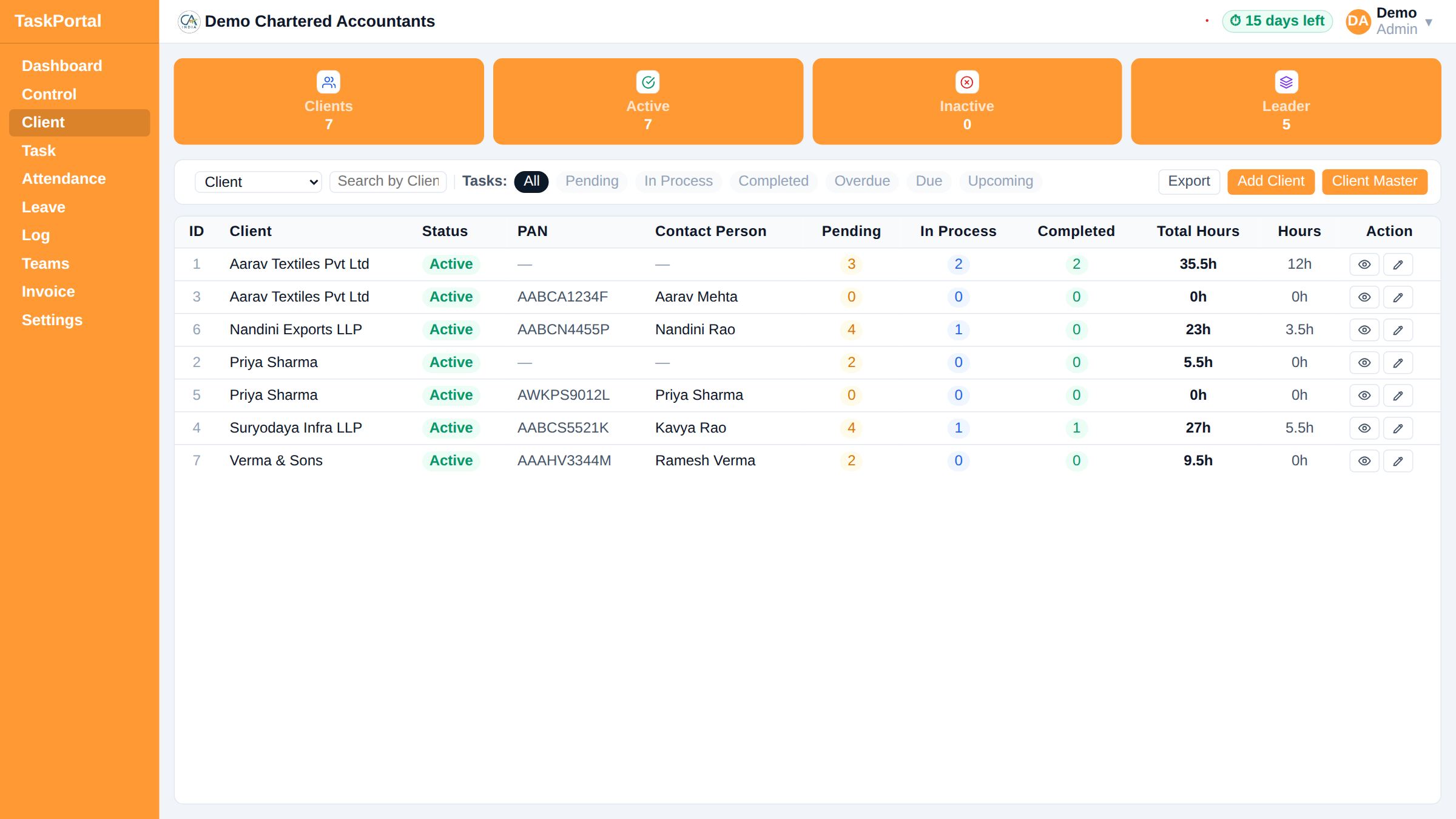Screen dimensions: 1456x819
Task: Filter tasks by In Process
Action: [x=678, y=181]
